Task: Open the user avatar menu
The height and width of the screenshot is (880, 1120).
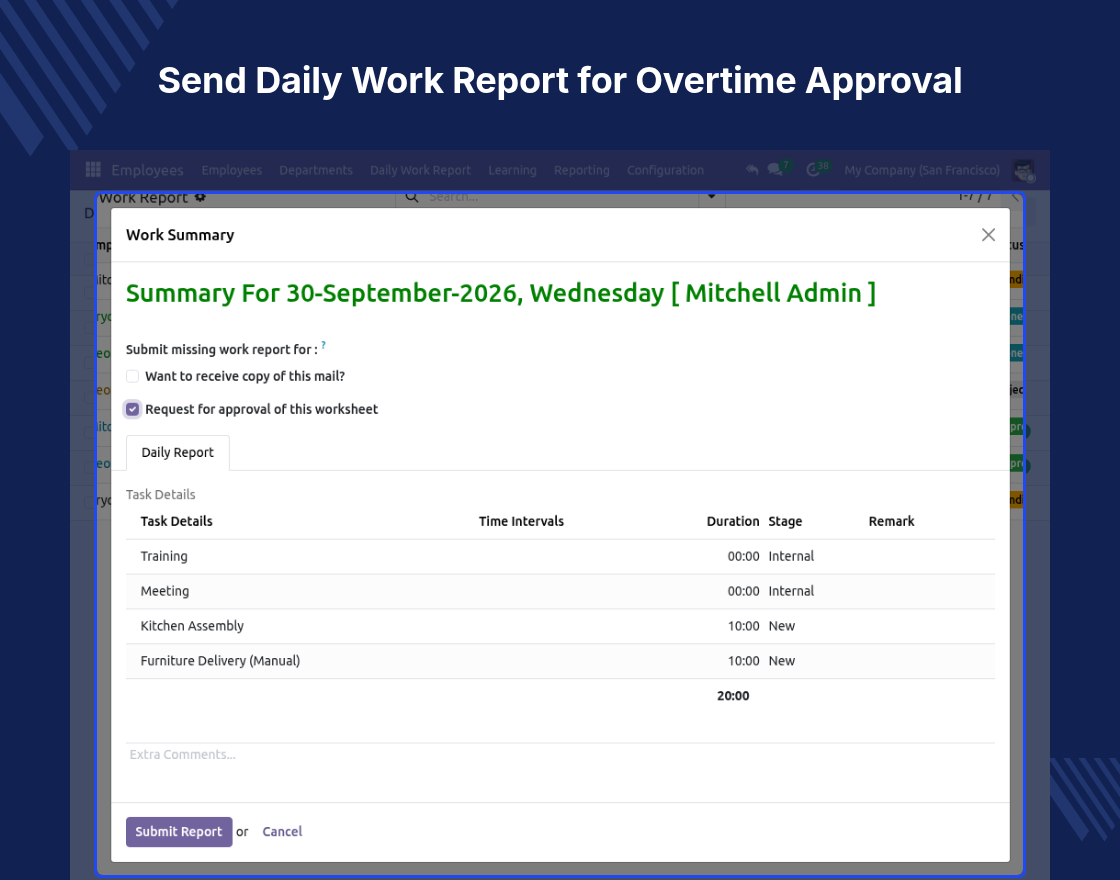Action: click(x=1024, y=170)
